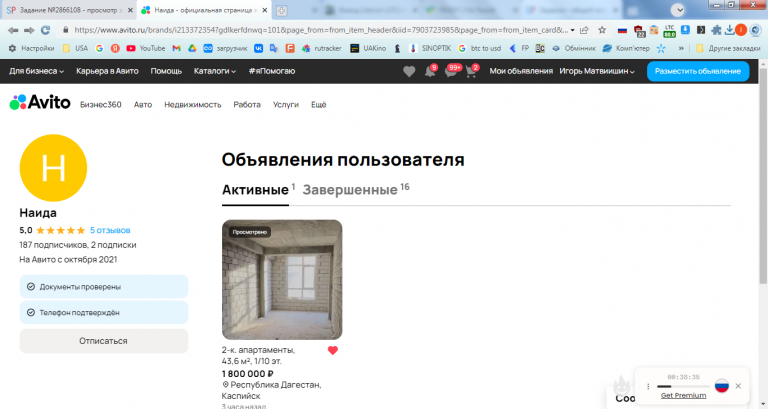This screenshot has width=768, height=409.
Task: Open the Телефон подтверждён badge
Action: click(104, 313)
